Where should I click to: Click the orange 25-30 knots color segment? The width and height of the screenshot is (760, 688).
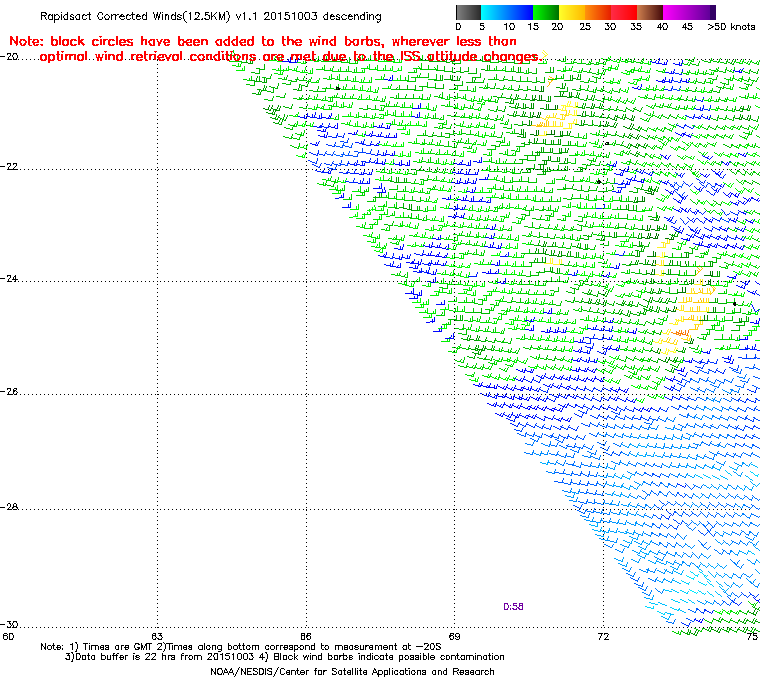click(x=598, y=12)
